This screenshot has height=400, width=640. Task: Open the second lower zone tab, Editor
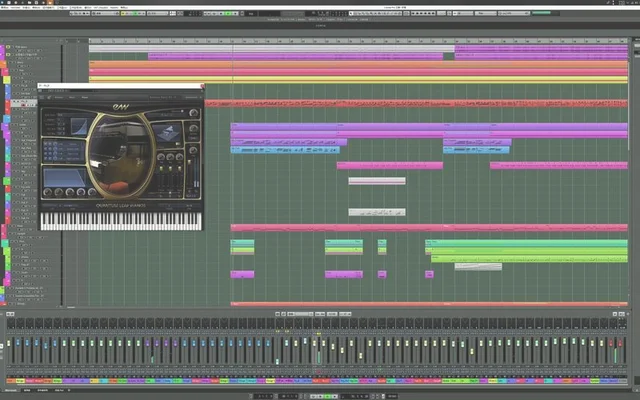click(27, 391)
